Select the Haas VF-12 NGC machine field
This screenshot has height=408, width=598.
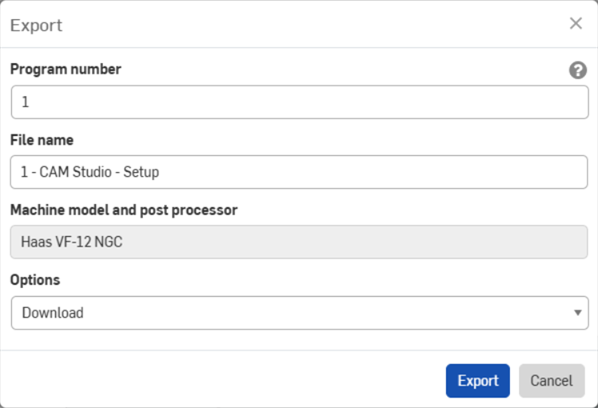coord(299,242)
